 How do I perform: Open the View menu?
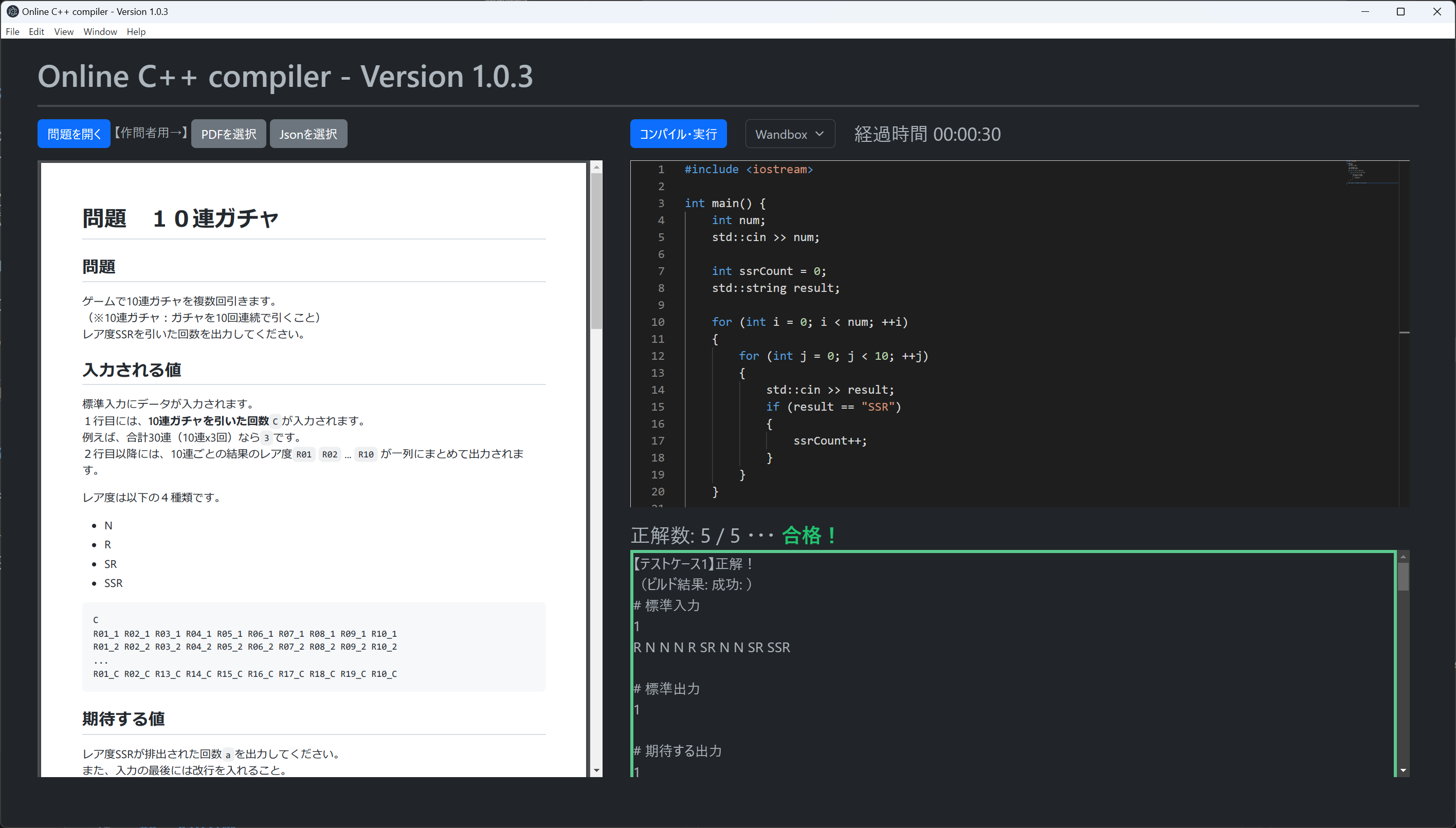(x=64, y=32)
